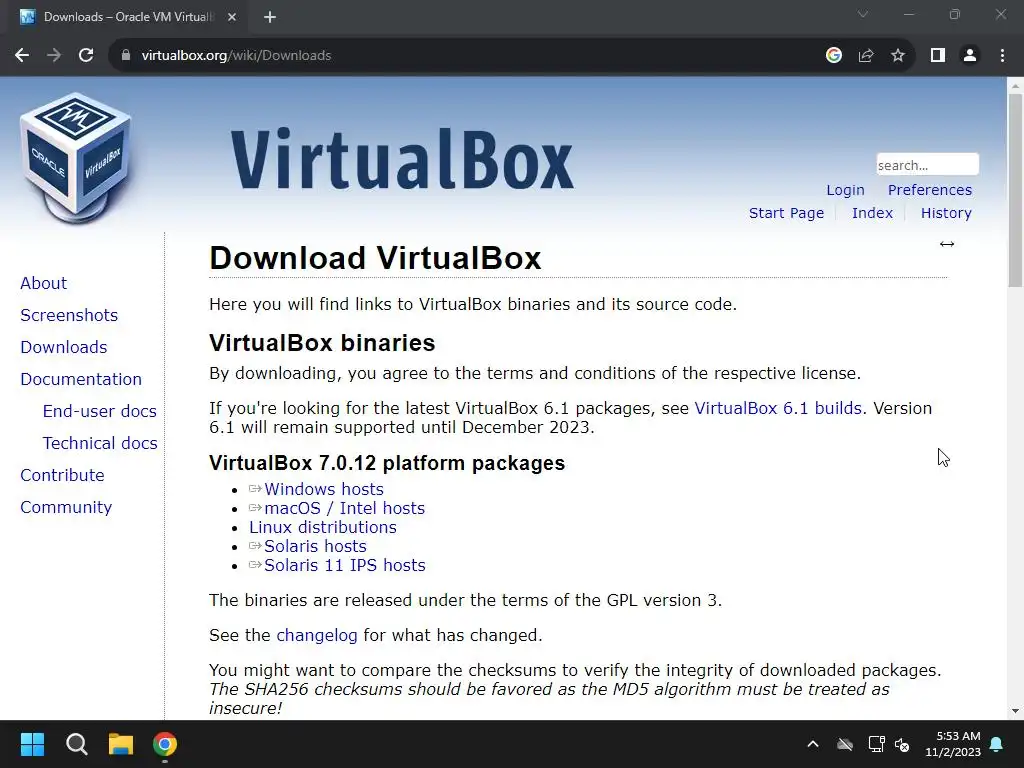
Task: Show hidden system tray icons
Action: click(813, 744)
